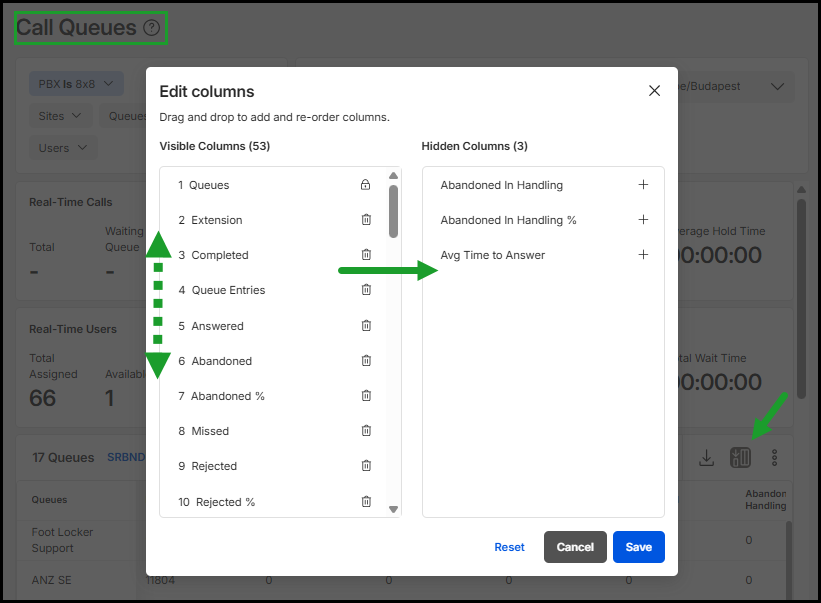Add Avg Time to Answer using plus icon

(x=643, y=254)
